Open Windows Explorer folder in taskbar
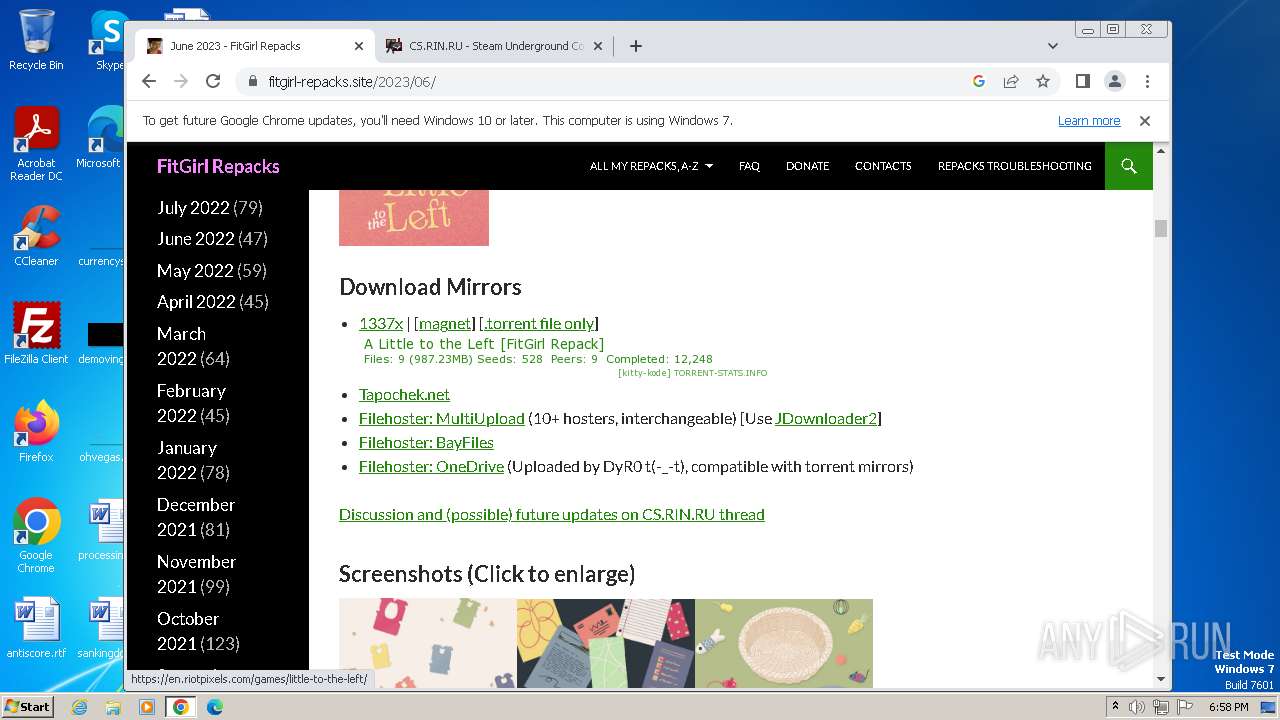1280x720 pixels. pos(113,707)
